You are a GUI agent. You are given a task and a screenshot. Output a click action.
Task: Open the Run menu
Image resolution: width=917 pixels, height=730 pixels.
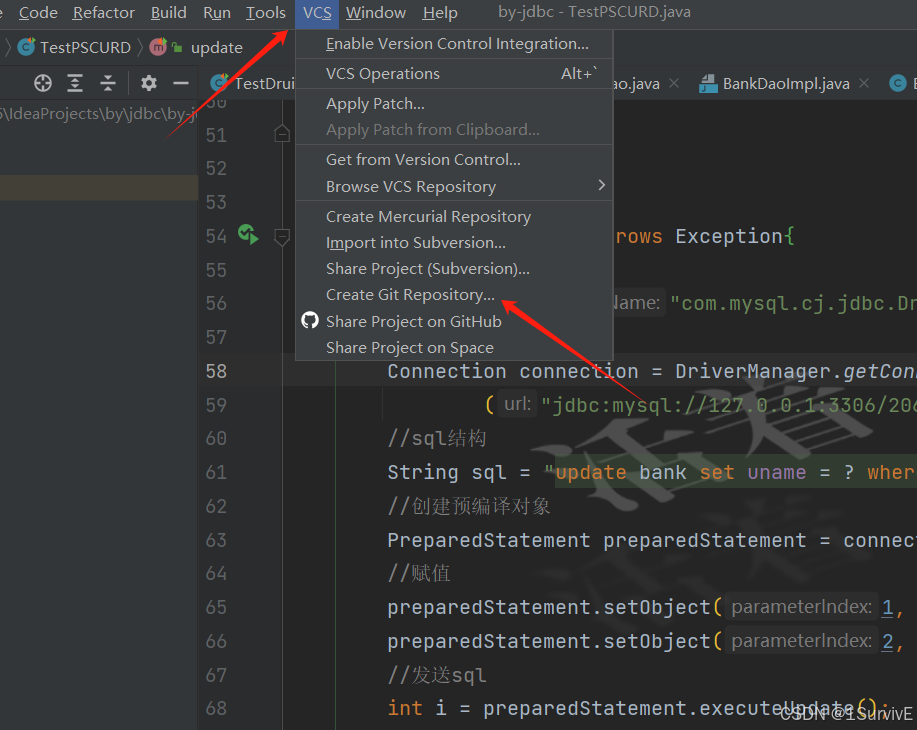(216, 12)
